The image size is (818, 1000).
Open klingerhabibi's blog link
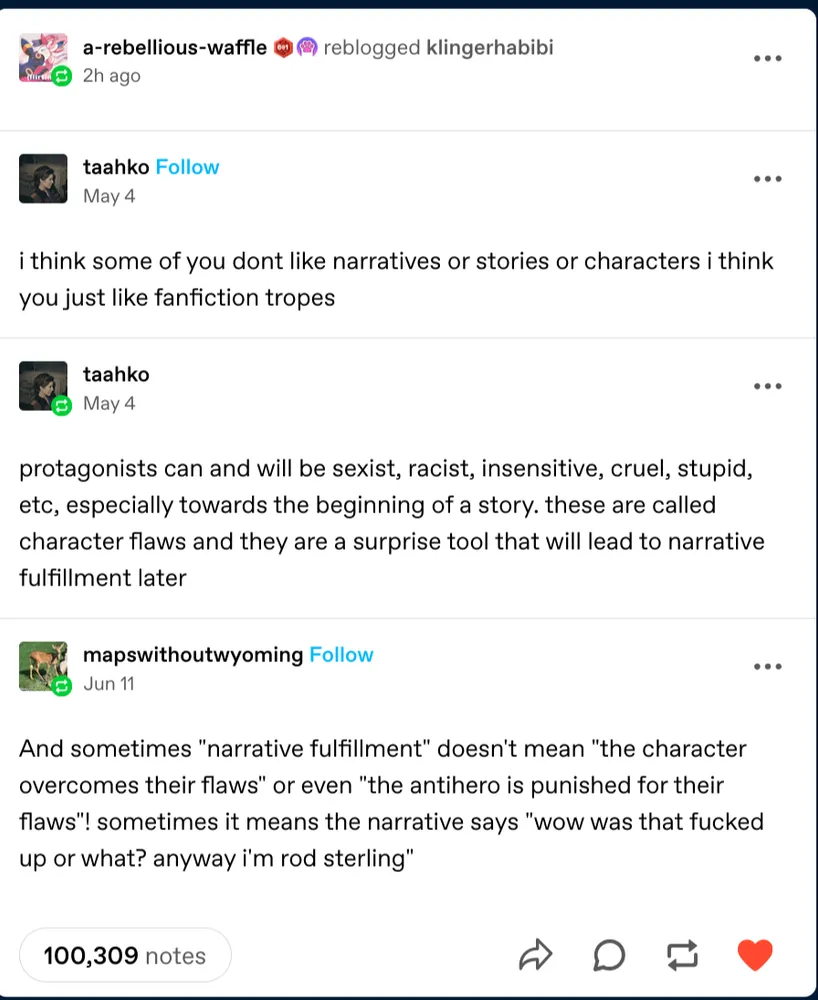(x=489, y=47)
